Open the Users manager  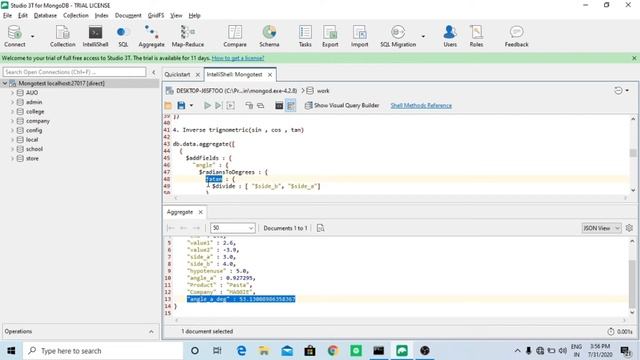click(x=450, y=36)
